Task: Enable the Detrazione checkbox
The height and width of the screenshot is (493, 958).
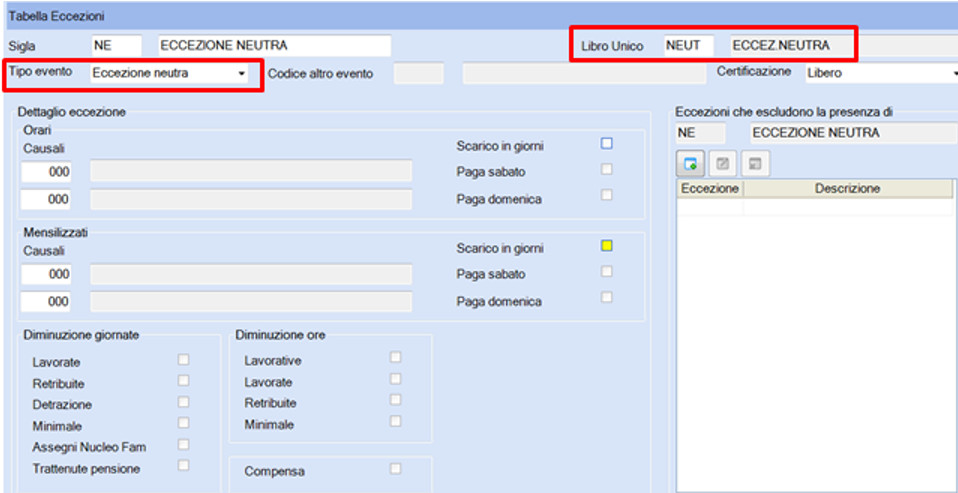Action: coord(183,402)
